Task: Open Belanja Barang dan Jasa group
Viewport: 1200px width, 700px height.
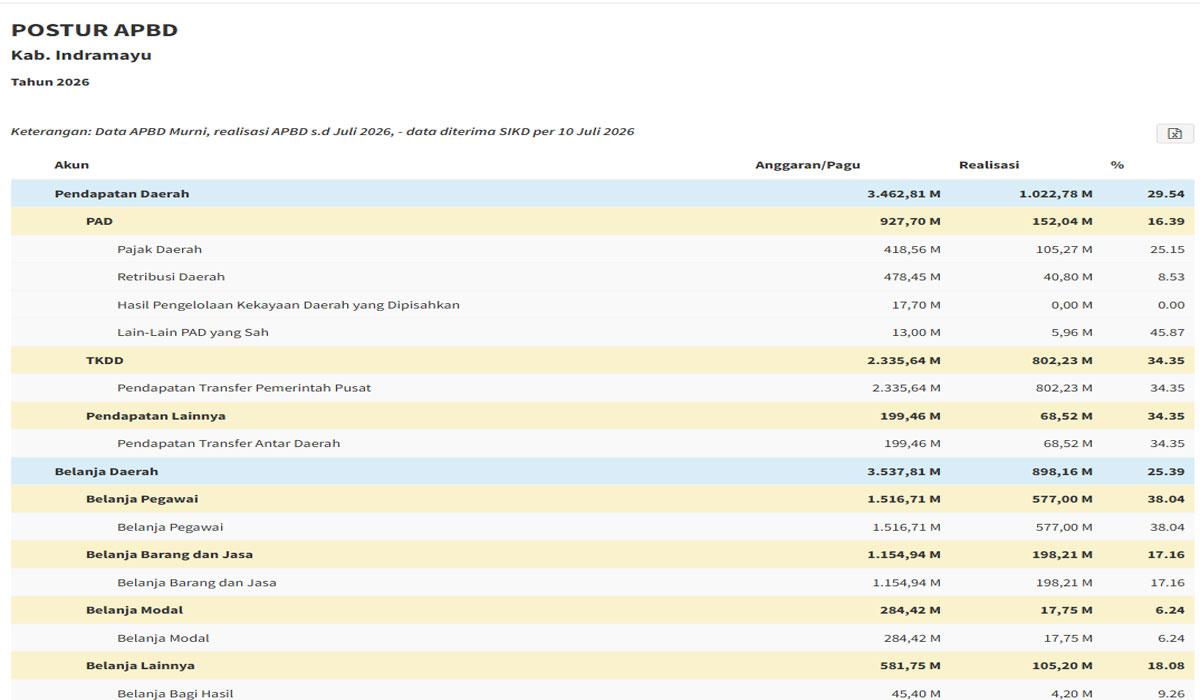Action: (603, 555)
